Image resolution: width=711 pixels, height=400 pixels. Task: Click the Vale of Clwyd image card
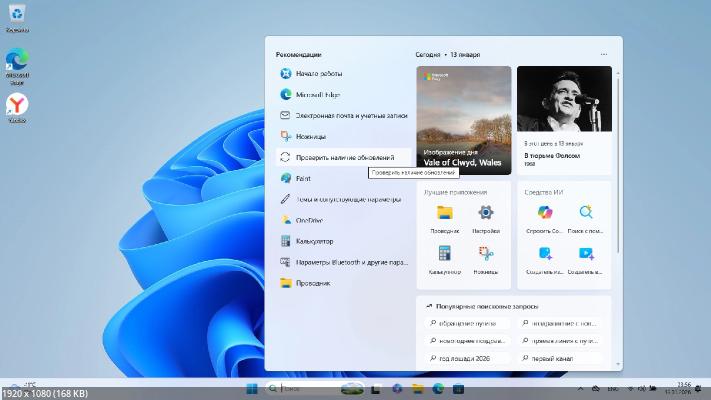[464, 120]
